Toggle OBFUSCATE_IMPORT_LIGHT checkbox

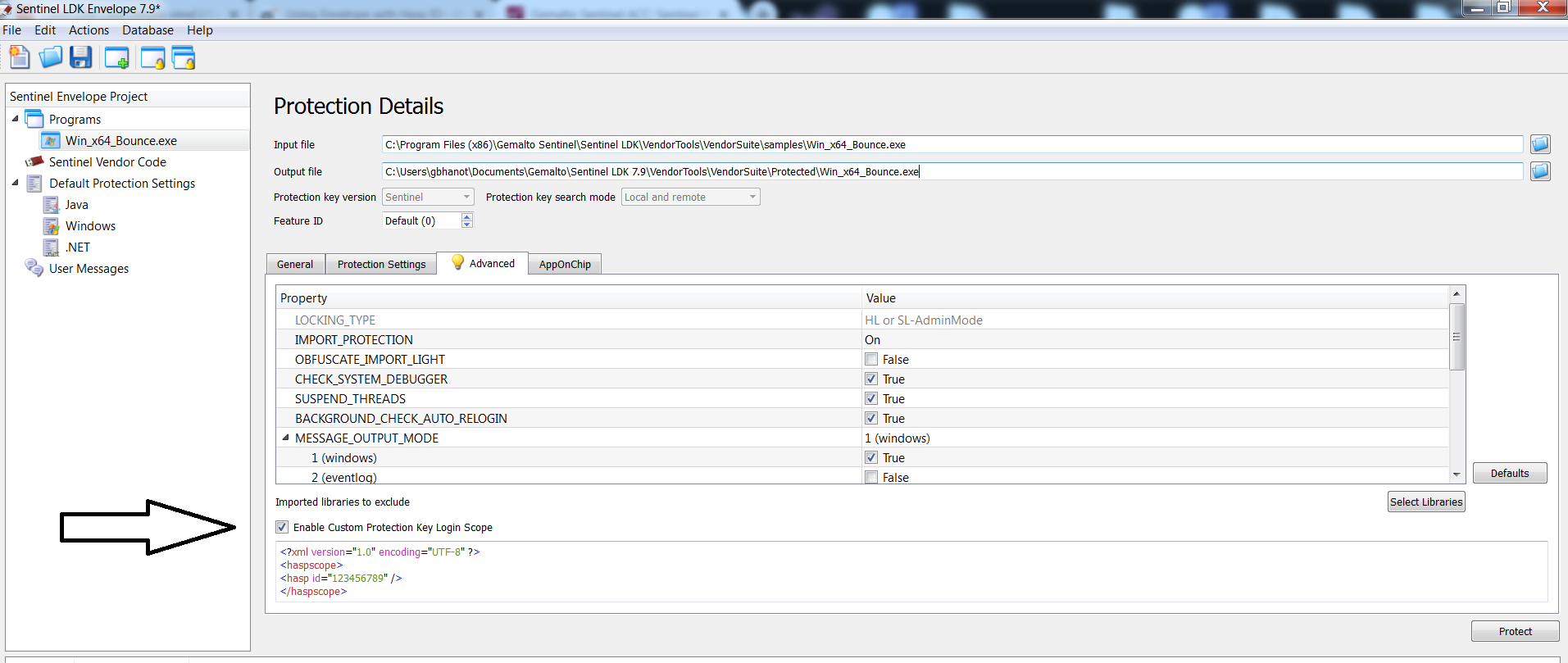click(871, 359)
